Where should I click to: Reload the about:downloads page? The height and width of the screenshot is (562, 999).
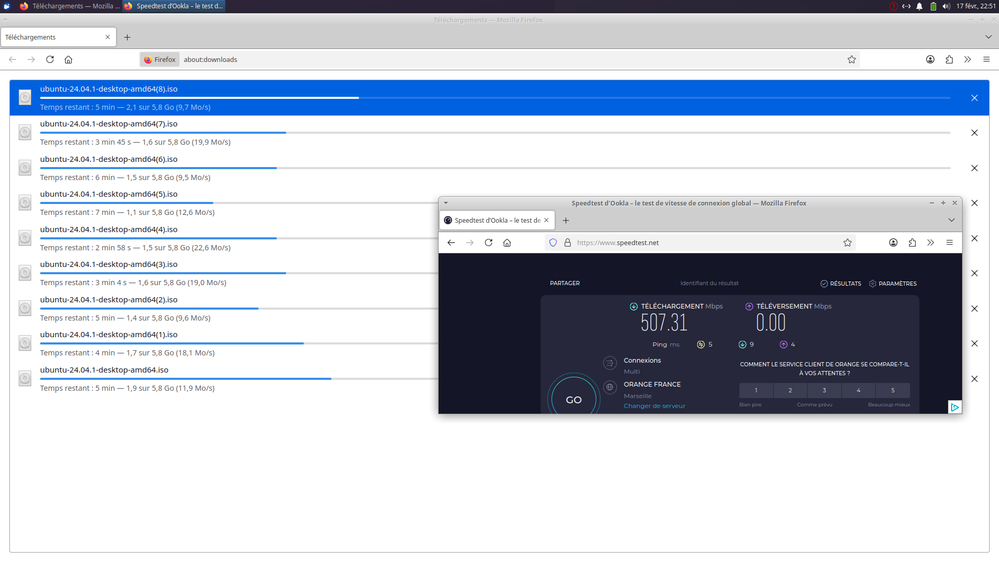click(50, 59)
